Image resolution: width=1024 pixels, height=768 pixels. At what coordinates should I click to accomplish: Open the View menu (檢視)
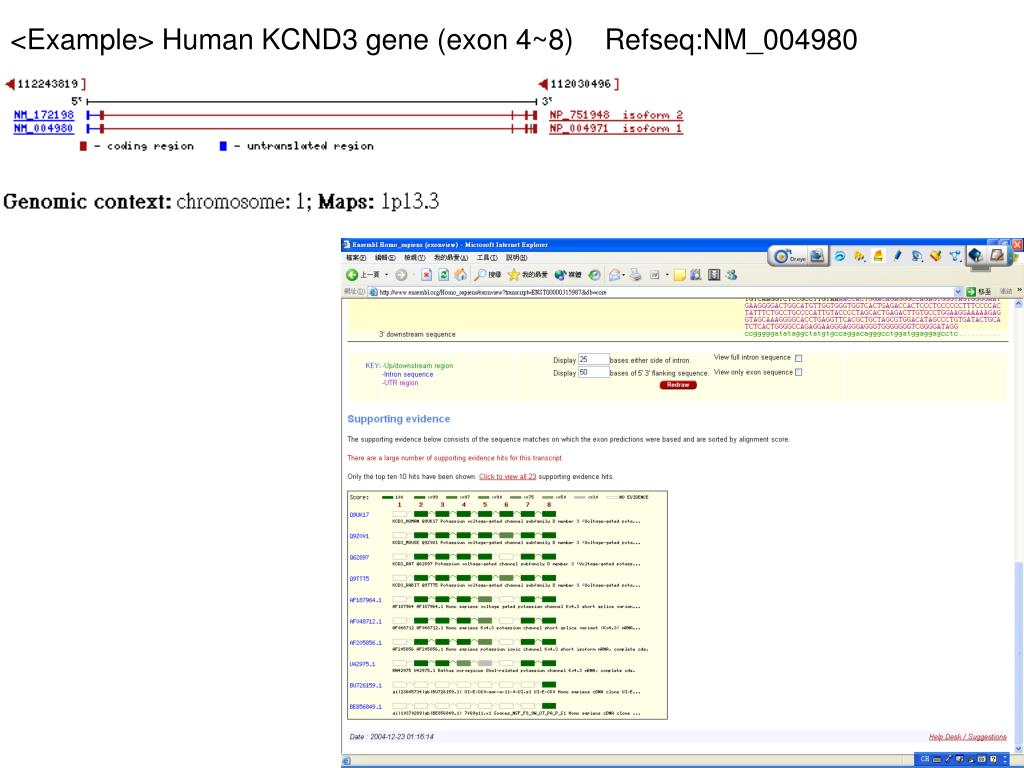coord(414,258)
